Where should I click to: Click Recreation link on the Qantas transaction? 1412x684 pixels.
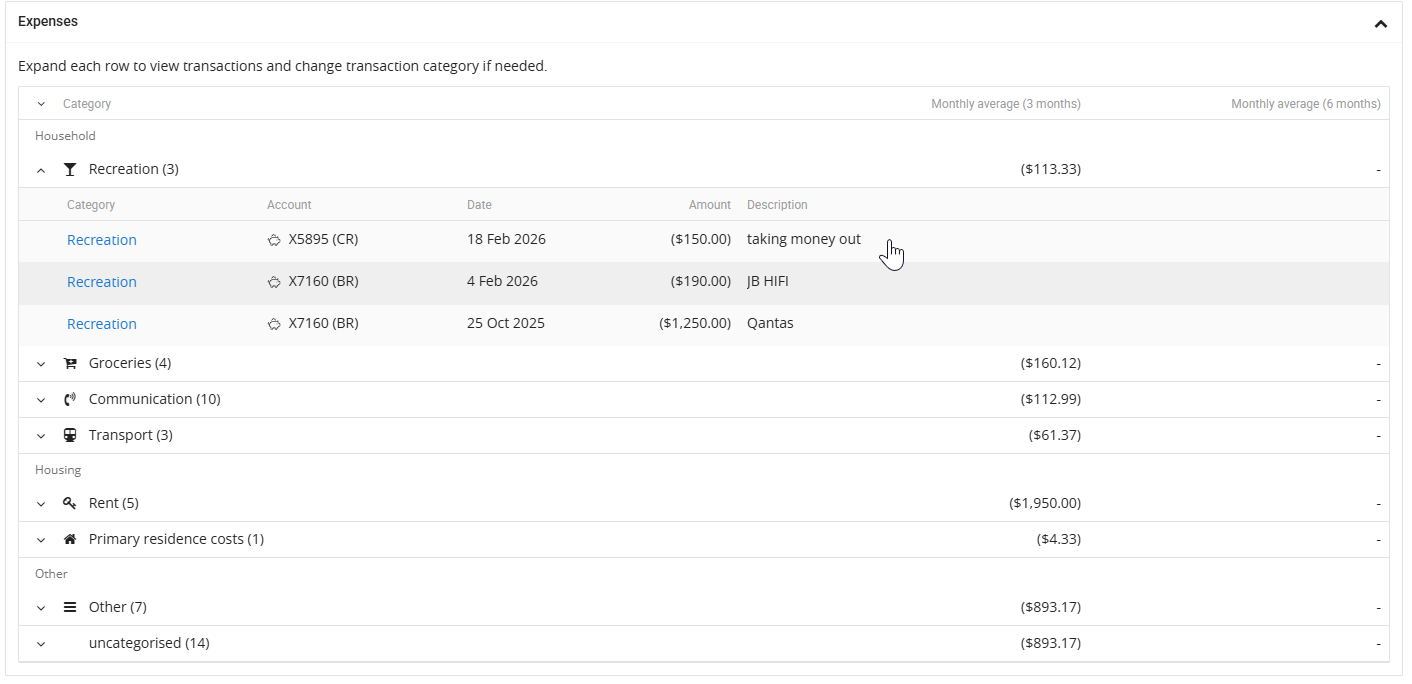click(x=101, y=324)
